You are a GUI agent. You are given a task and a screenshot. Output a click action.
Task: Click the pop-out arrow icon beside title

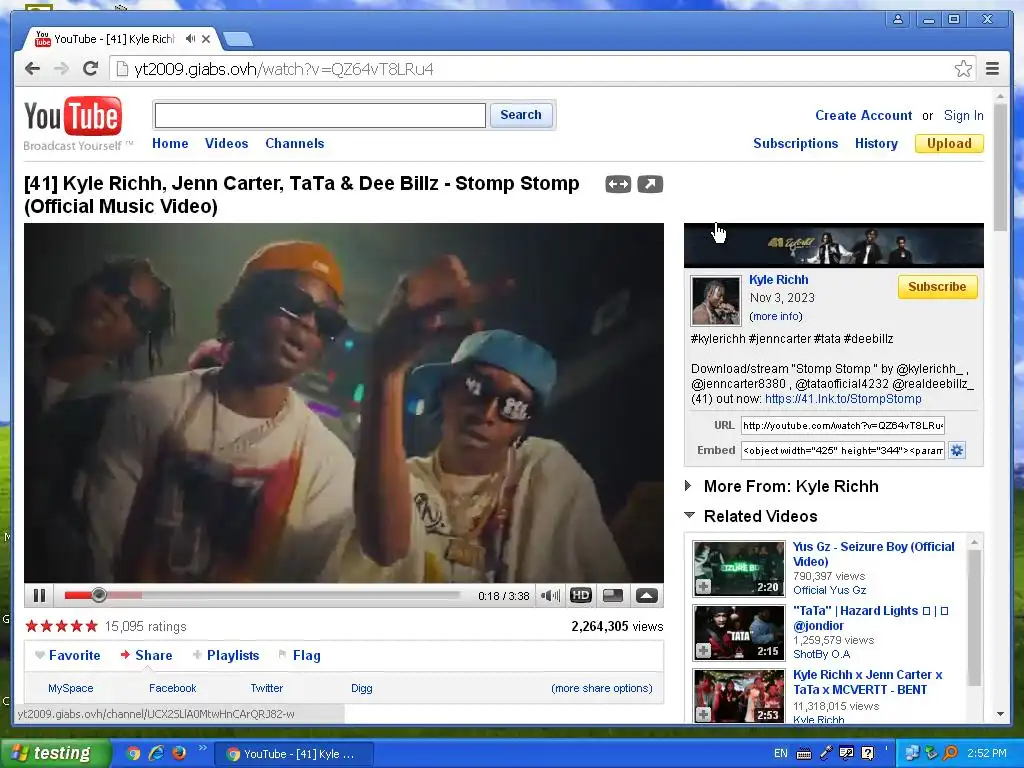[x=650, y=185]
